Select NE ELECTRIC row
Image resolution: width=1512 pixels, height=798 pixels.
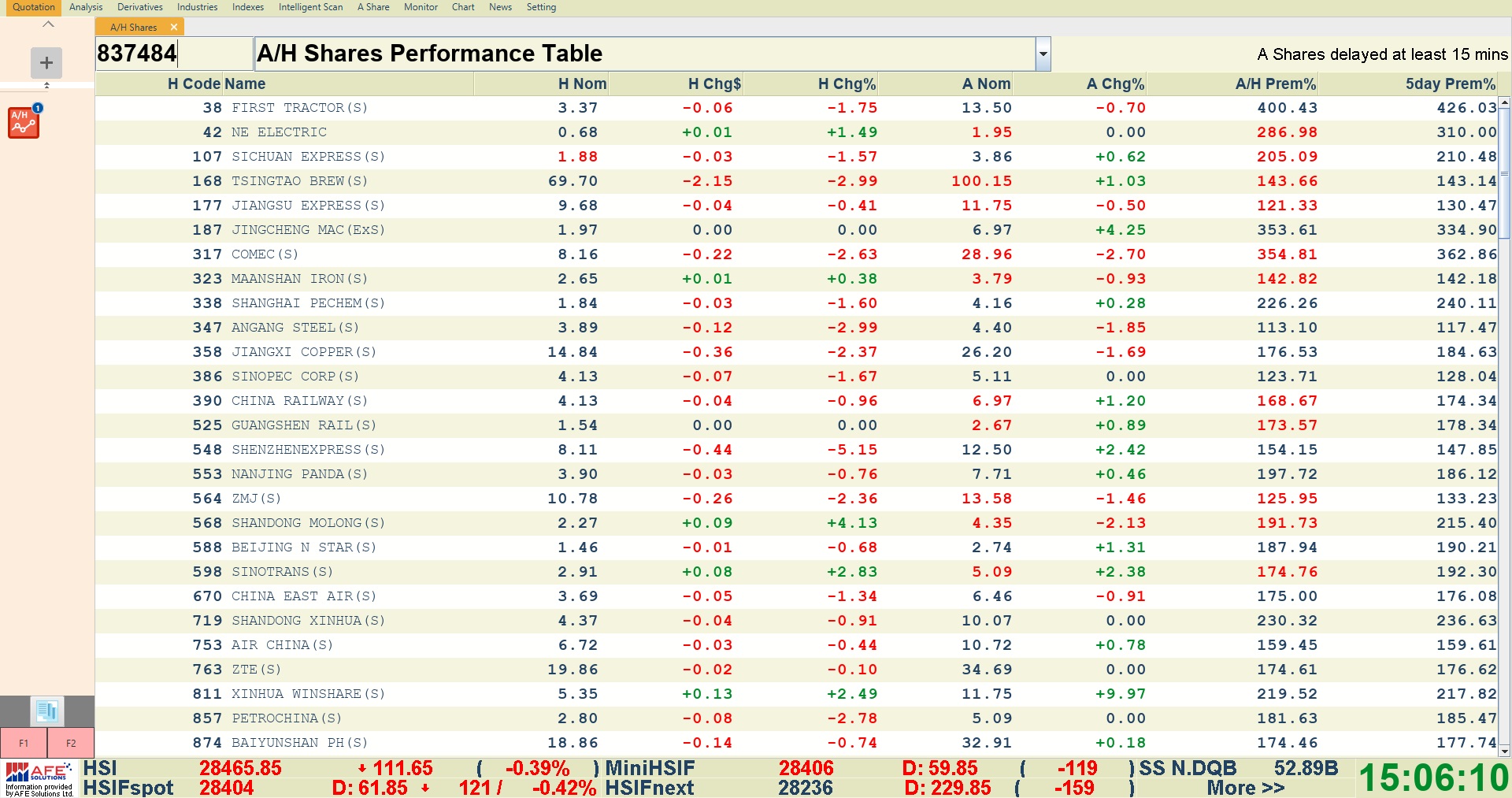796,132
